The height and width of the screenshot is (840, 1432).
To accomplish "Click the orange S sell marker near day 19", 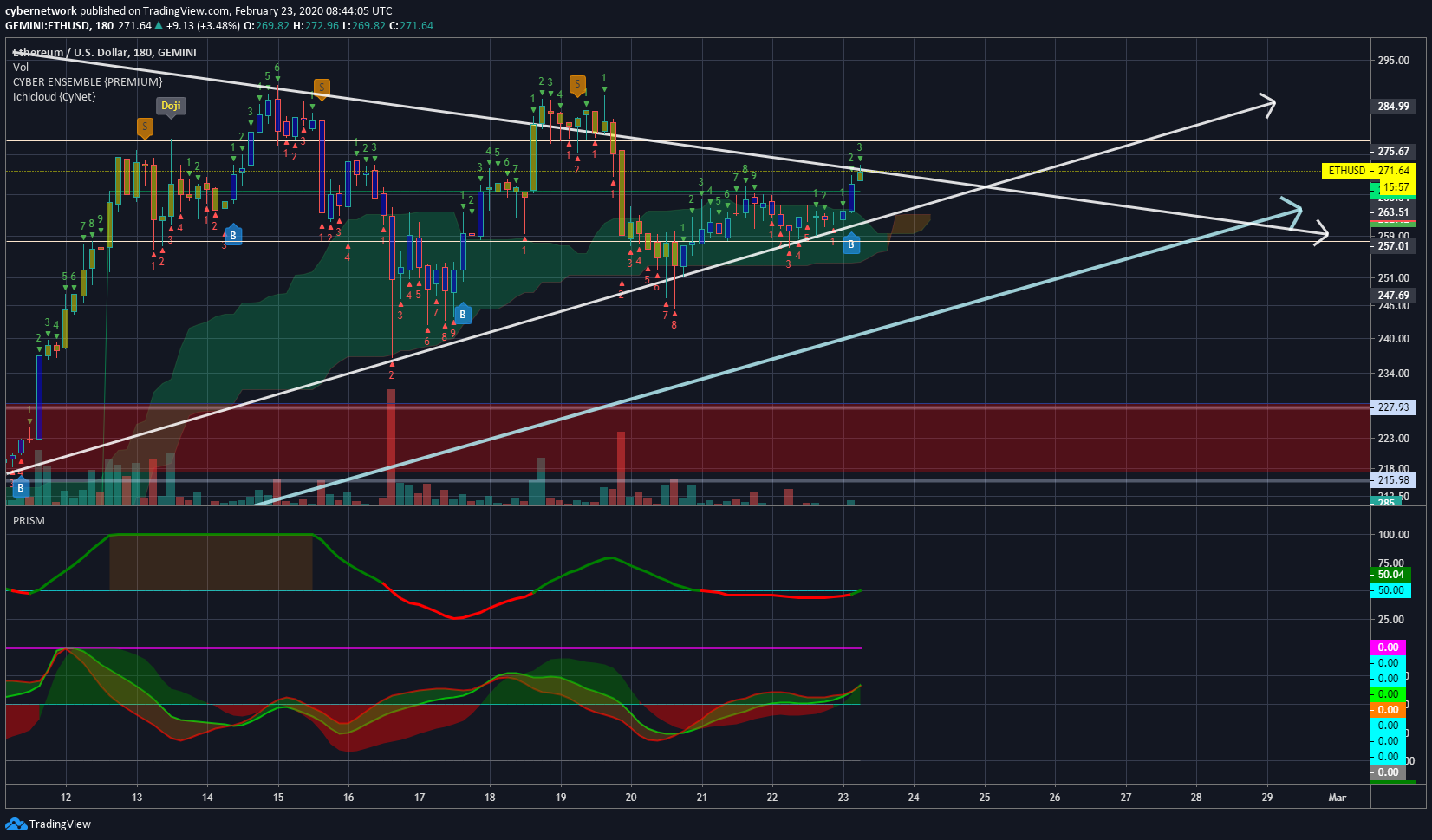I will 577,85.
